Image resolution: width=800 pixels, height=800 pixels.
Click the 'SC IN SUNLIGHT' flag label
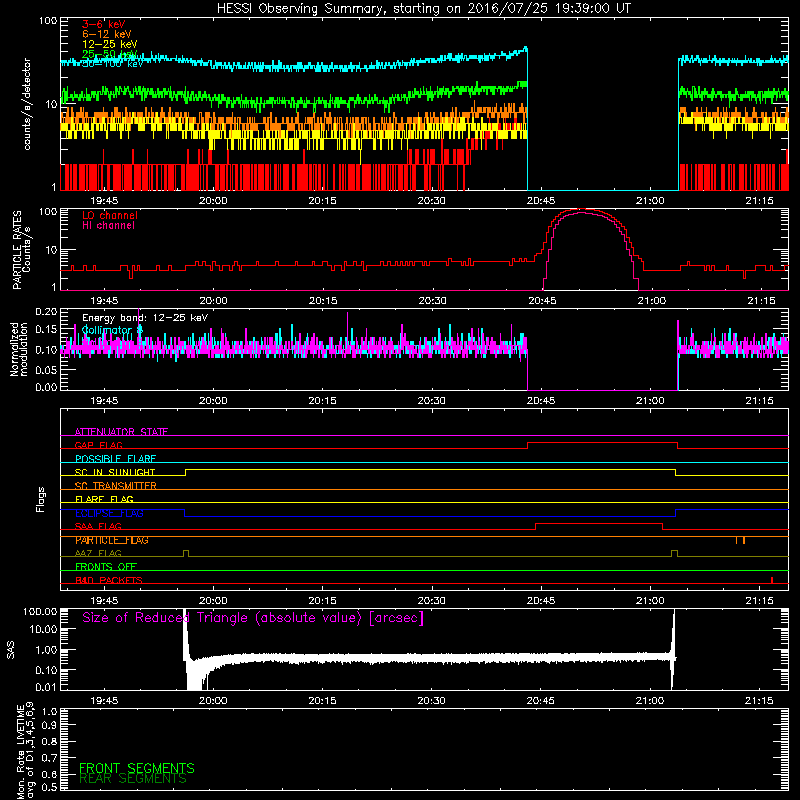115,472
